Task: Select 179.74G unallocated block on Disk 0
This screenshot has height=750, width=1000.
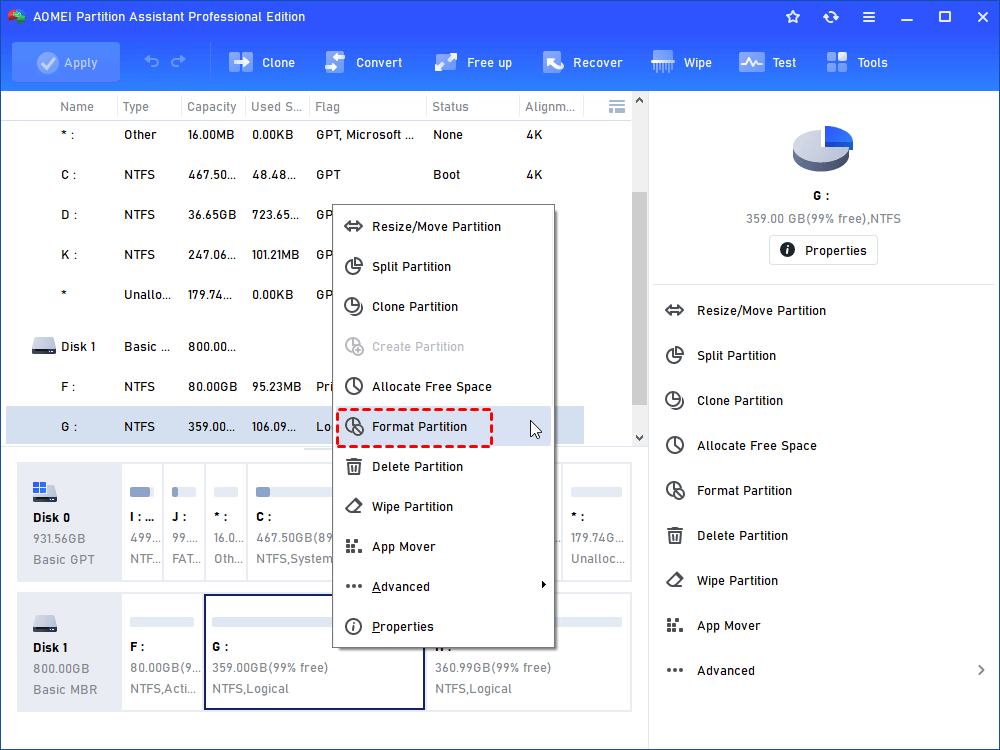Action: click(596, 522)
